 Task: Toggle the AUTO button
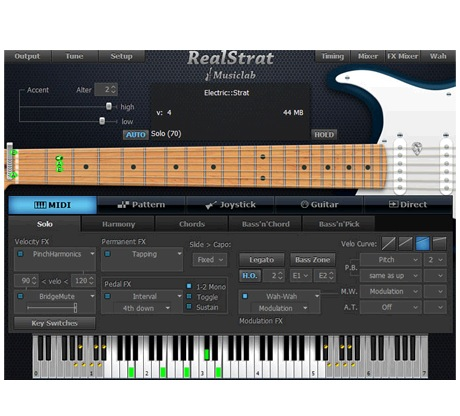(136, 135)
